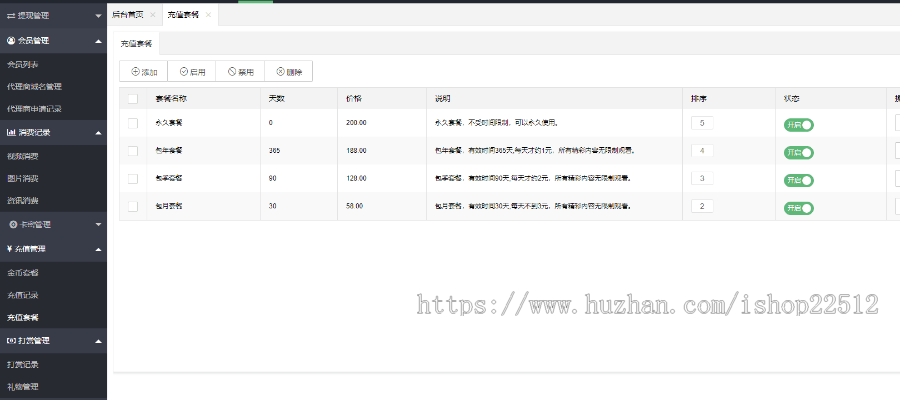900x400 pixels.
Task: Toggle the 开启 status switch for 永久套餐
Action: point(799,125)
